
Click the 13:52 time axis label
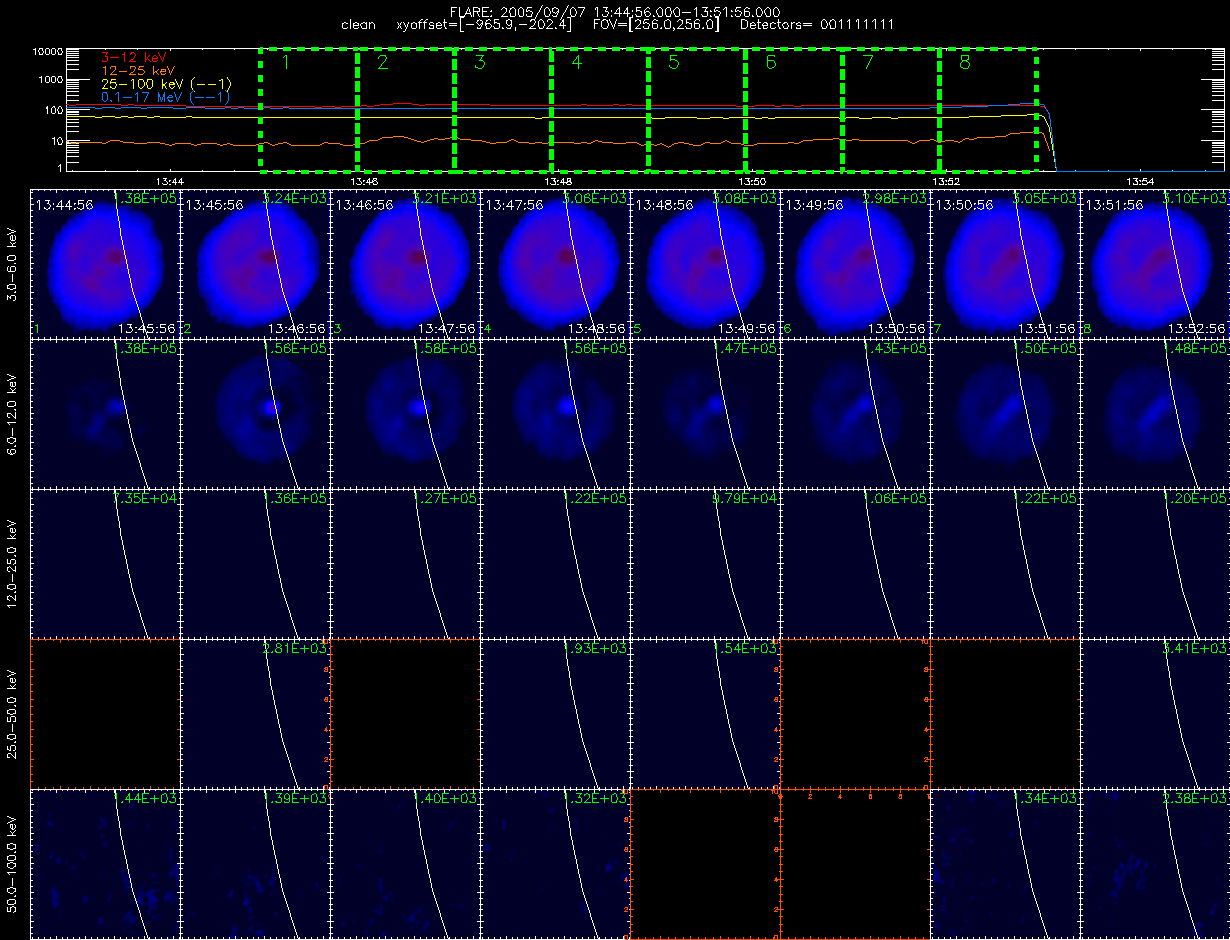tap(945, 181)
